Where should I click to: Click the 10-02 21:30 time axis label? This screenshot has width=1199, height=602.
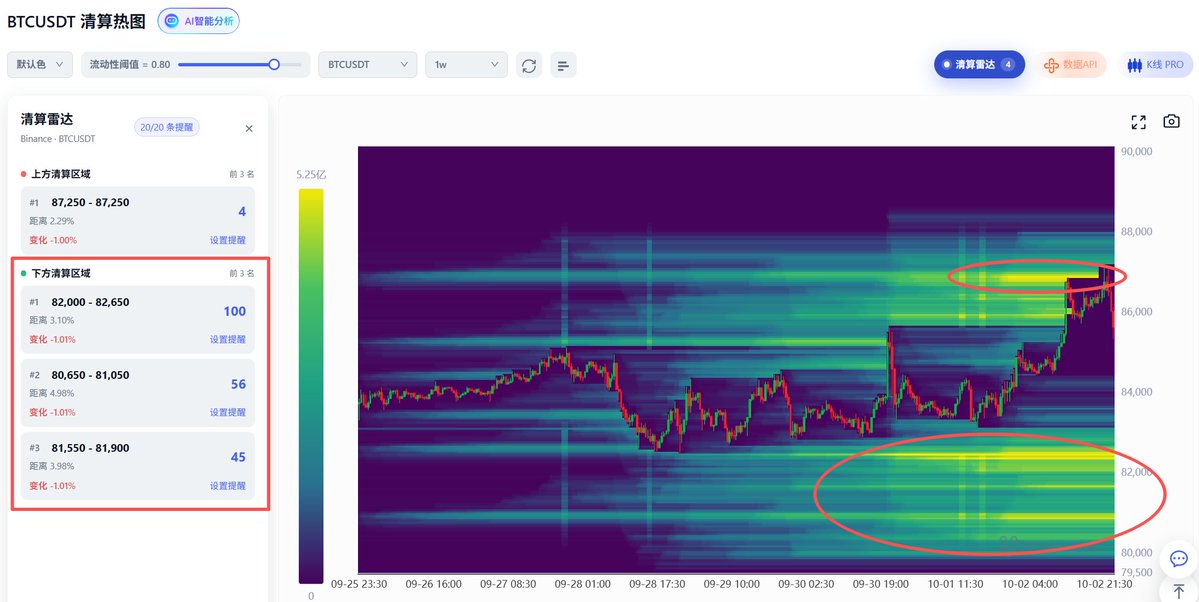click(1103, 584)
